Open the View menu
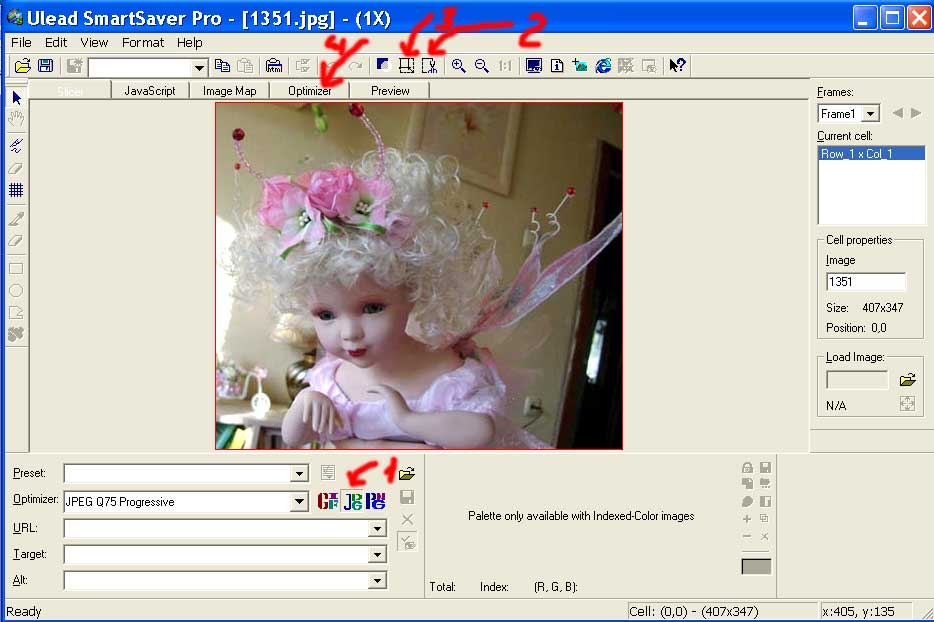Image resolution: width=934 pixels, height=622 pixels. click(94, 43)
